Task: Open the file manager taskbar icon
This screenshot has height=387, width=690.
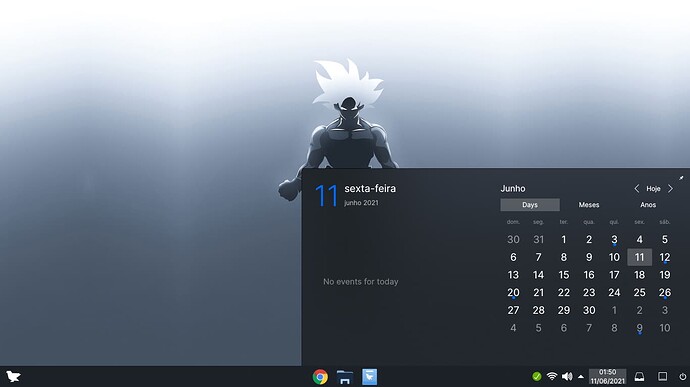Action: point(345,377)
